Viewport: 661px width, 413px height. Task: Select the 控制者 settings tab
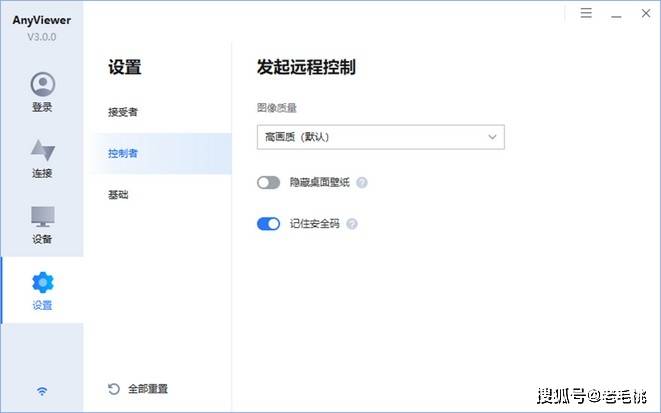(123, 153)
